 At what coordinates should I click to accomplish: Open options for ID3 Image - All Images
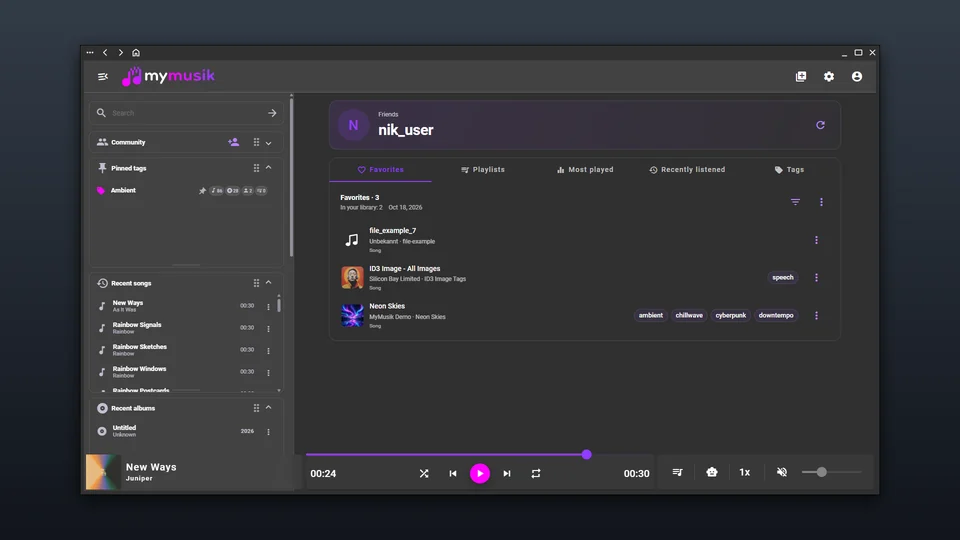(816, 277)
